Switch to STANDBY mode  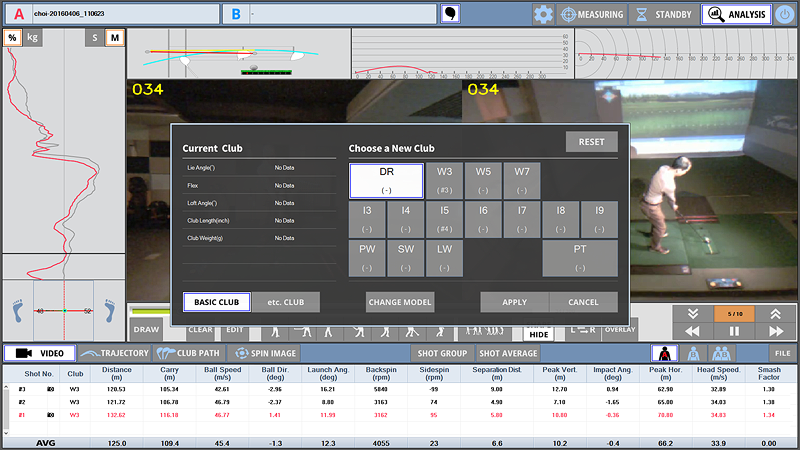click(x=665, y=14)
